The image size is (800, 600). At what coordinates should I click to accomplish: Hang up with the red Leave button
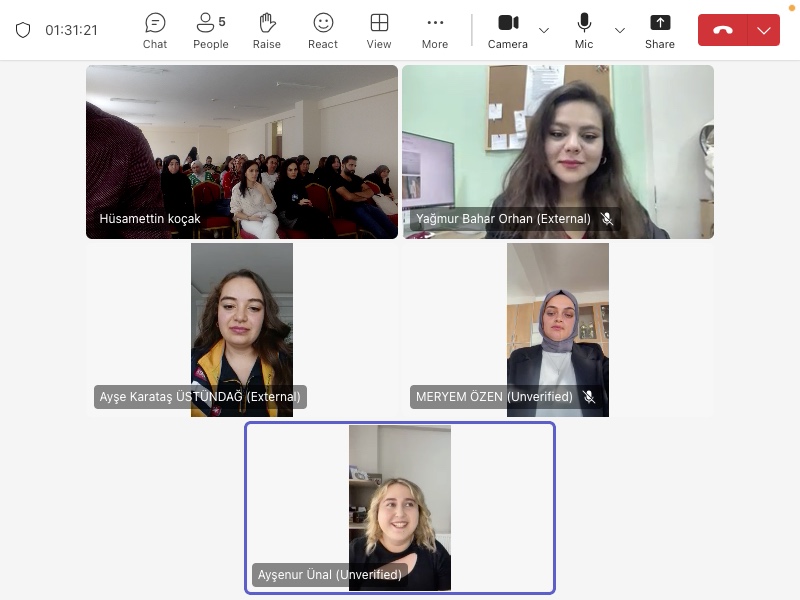point(723,30)
